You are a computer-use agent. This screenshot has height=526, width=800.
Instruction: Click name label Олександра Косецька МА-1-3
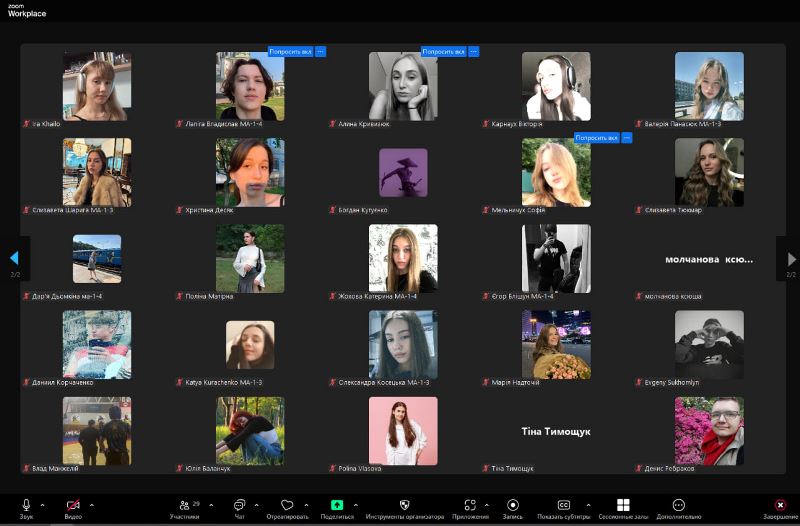click(384, 382)
